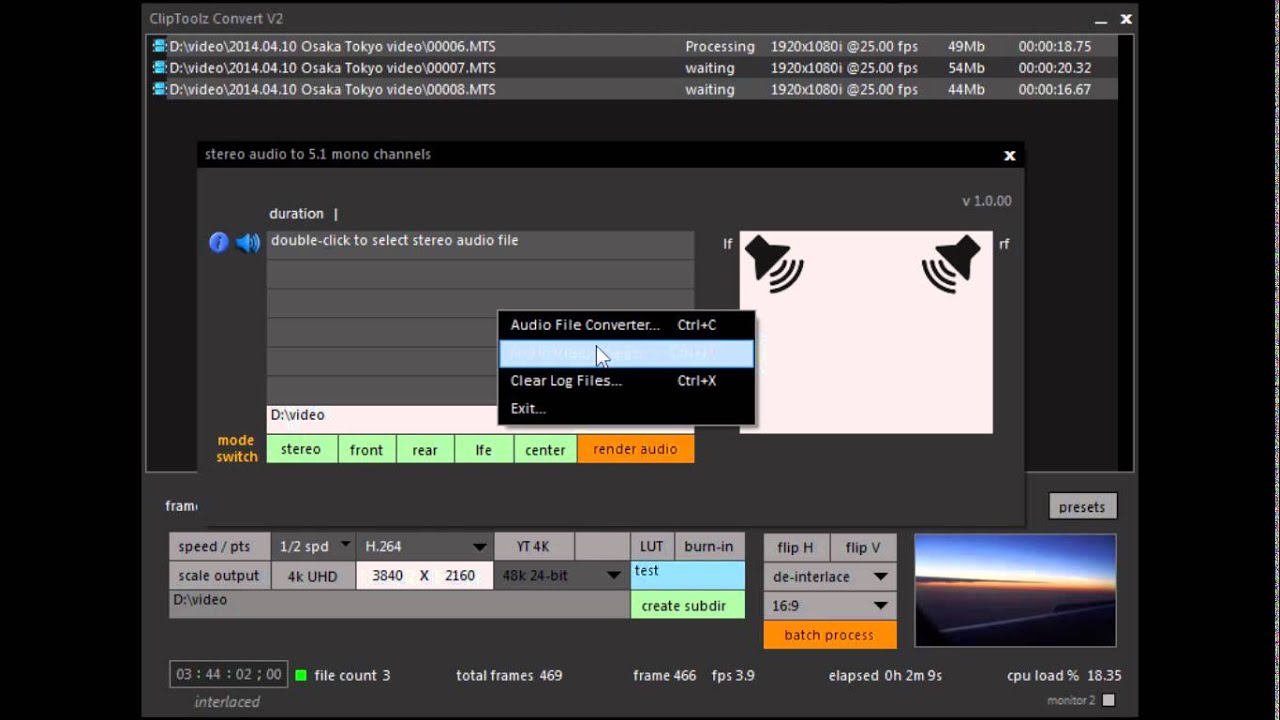Screen dimensions: 1280x720
Task: Choose Audio File Converter from context menu
Action: [x=626, y=324]
